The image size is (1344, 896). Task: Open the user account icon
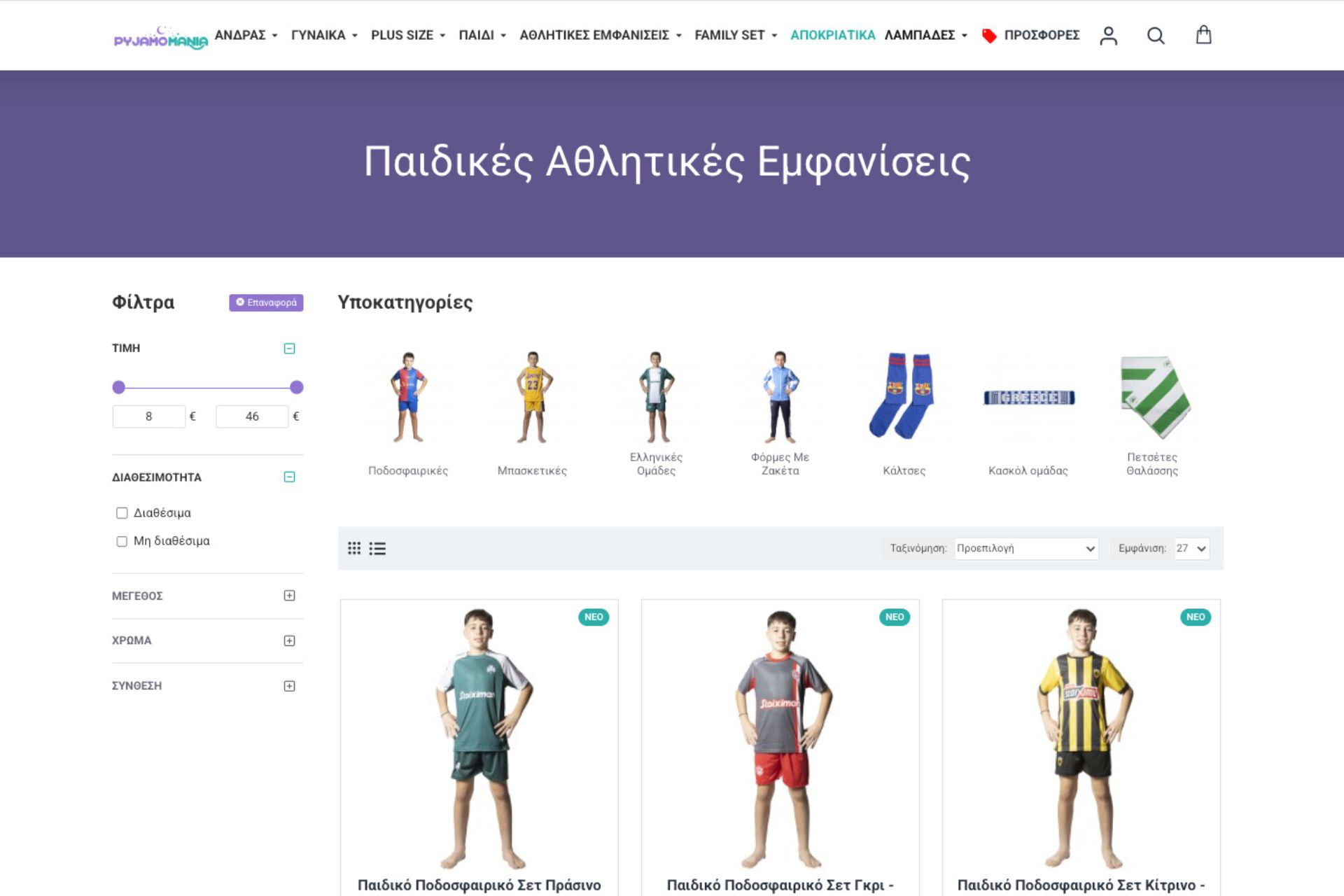click(x=1108, y=36)
